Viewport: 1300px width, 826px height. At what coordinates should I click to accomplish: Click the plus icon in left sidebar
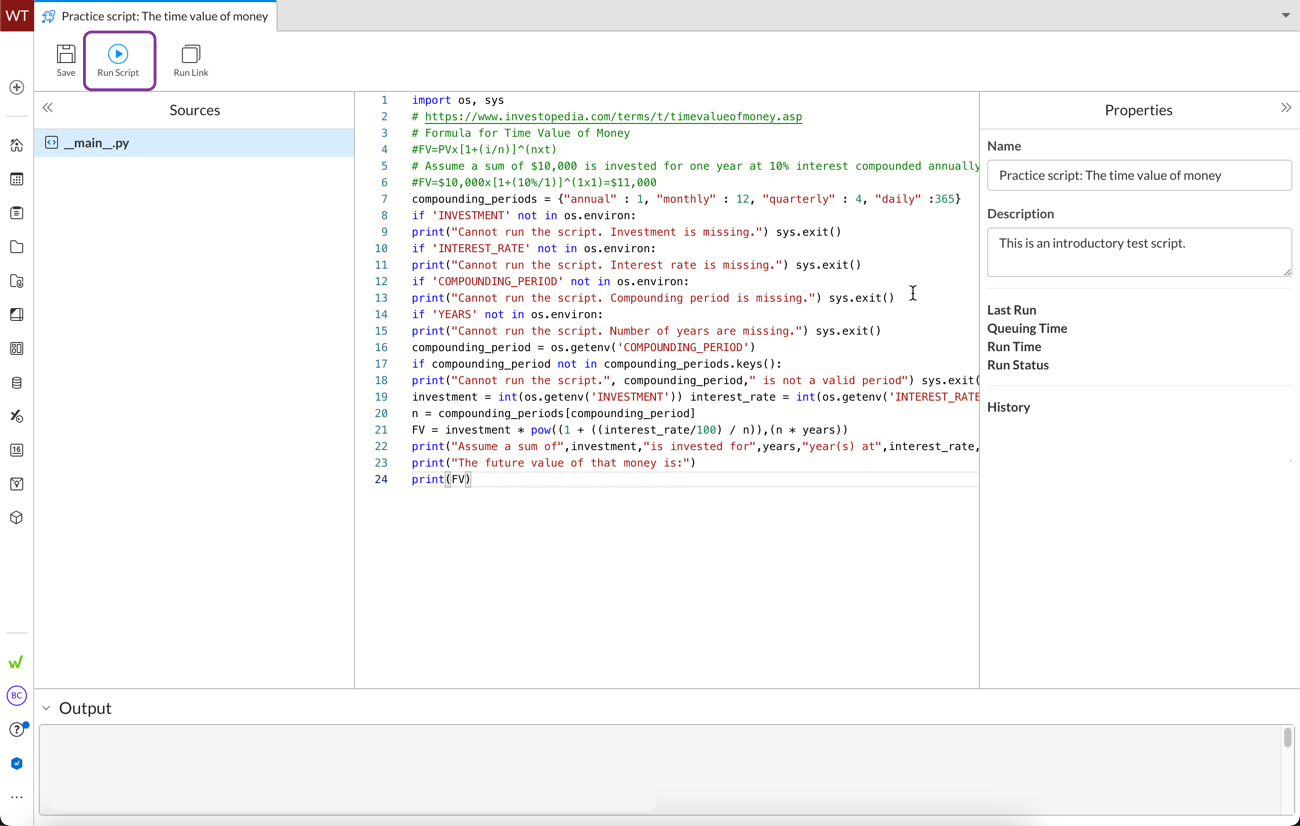pos(17,88)
